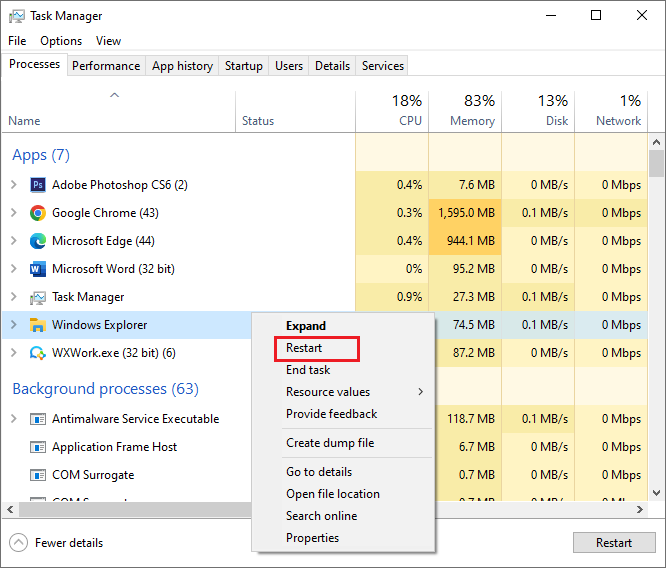Click the Microsoft Word icon

tap(38, 269)
